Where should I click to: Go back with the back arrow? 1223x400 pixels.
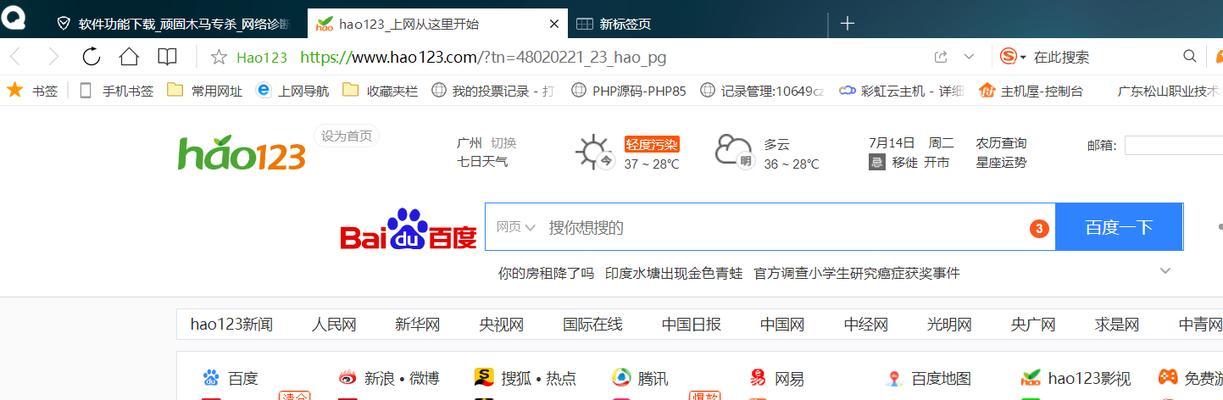point(15,57)
